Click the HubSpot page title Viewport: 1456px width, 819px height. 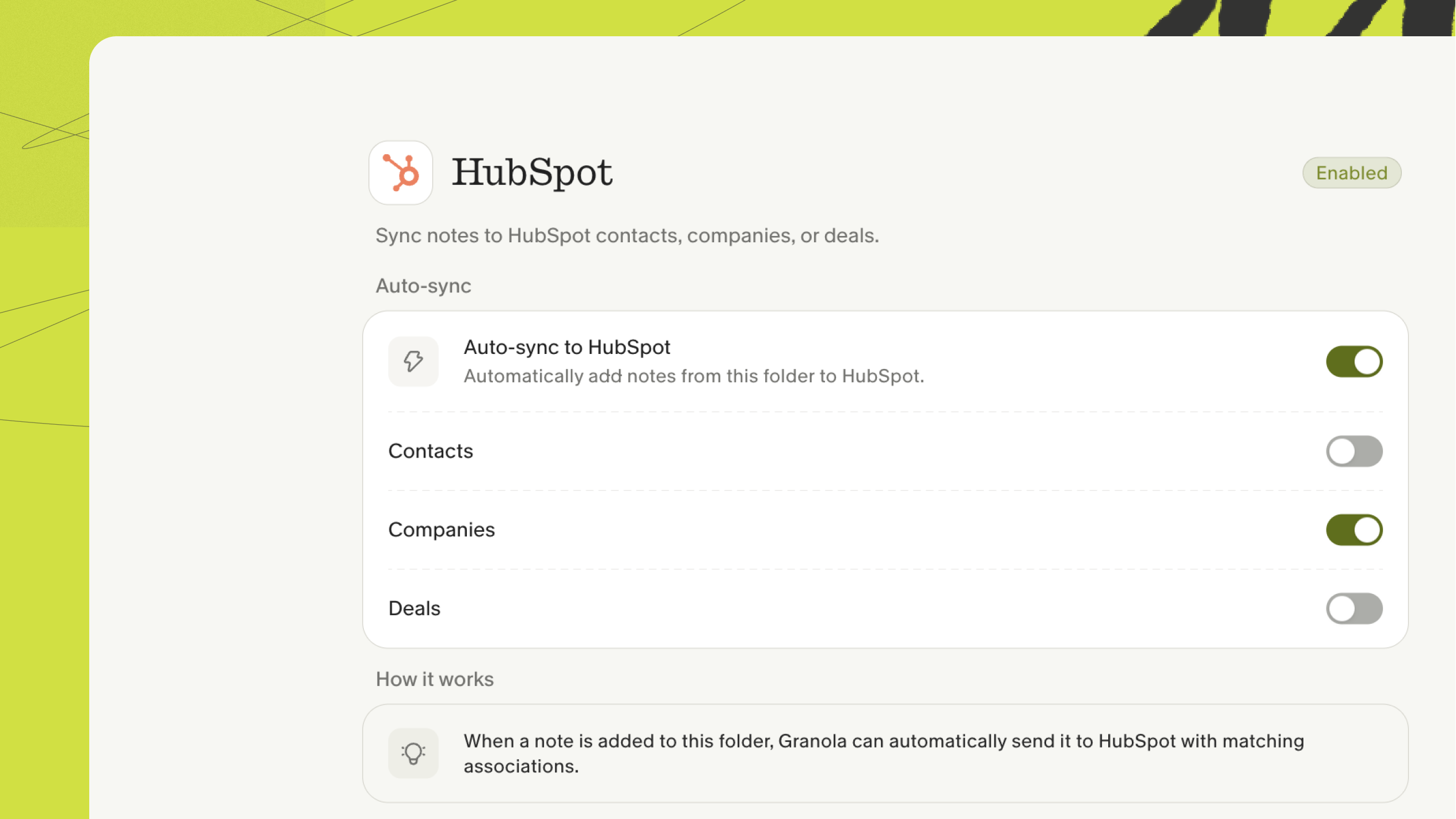coord(532,173)
